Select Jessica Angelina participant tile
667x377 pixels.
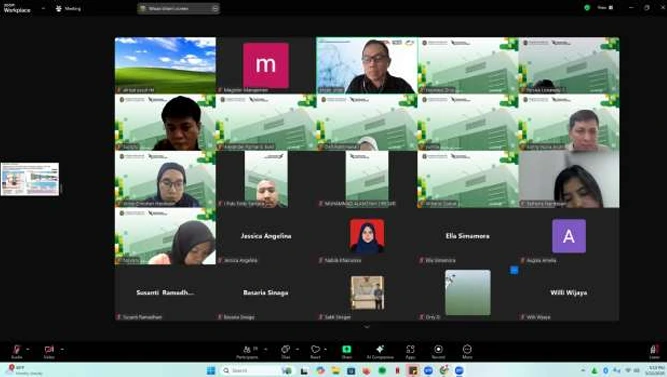pyautogui.click(x=266, y=236)
